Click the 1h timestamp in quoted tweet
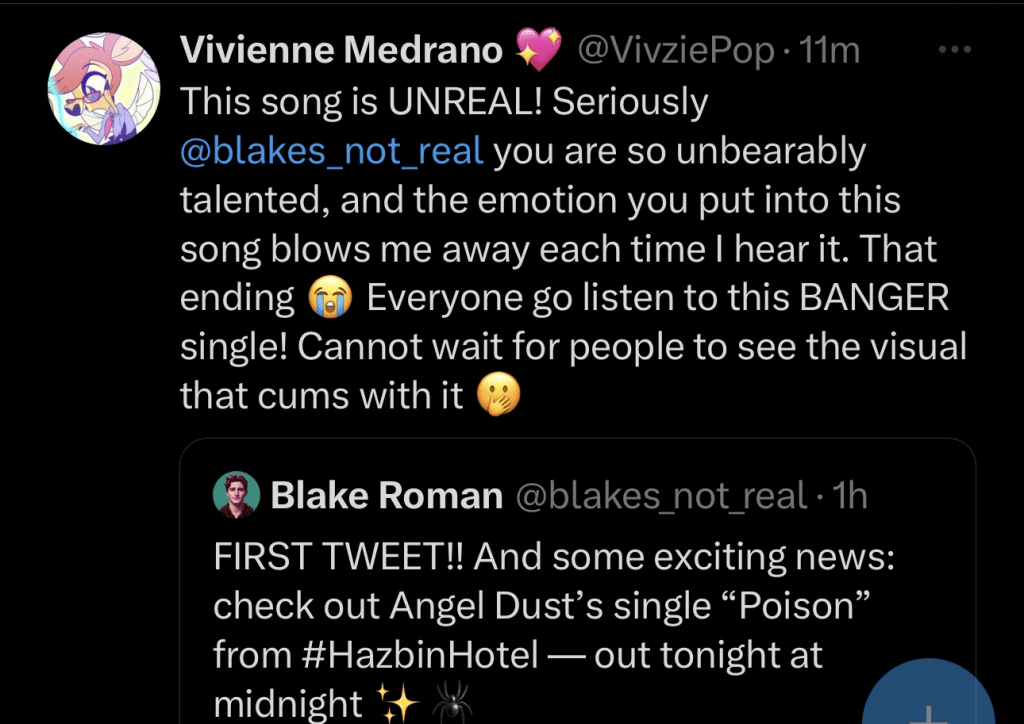1024x724 pixels. coord(851,495)
